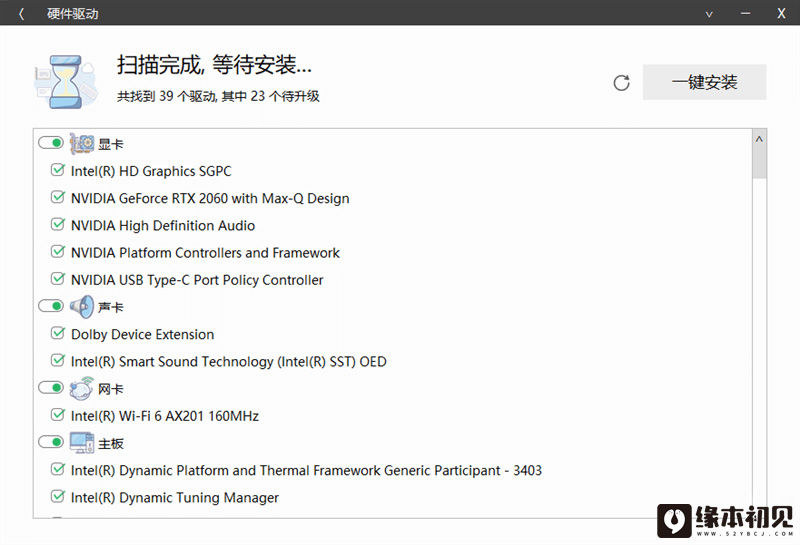800x545 pixels.
Task: Uncheck Dynamic Platform and Thermal Framework Participant
Action: [58, 469]
